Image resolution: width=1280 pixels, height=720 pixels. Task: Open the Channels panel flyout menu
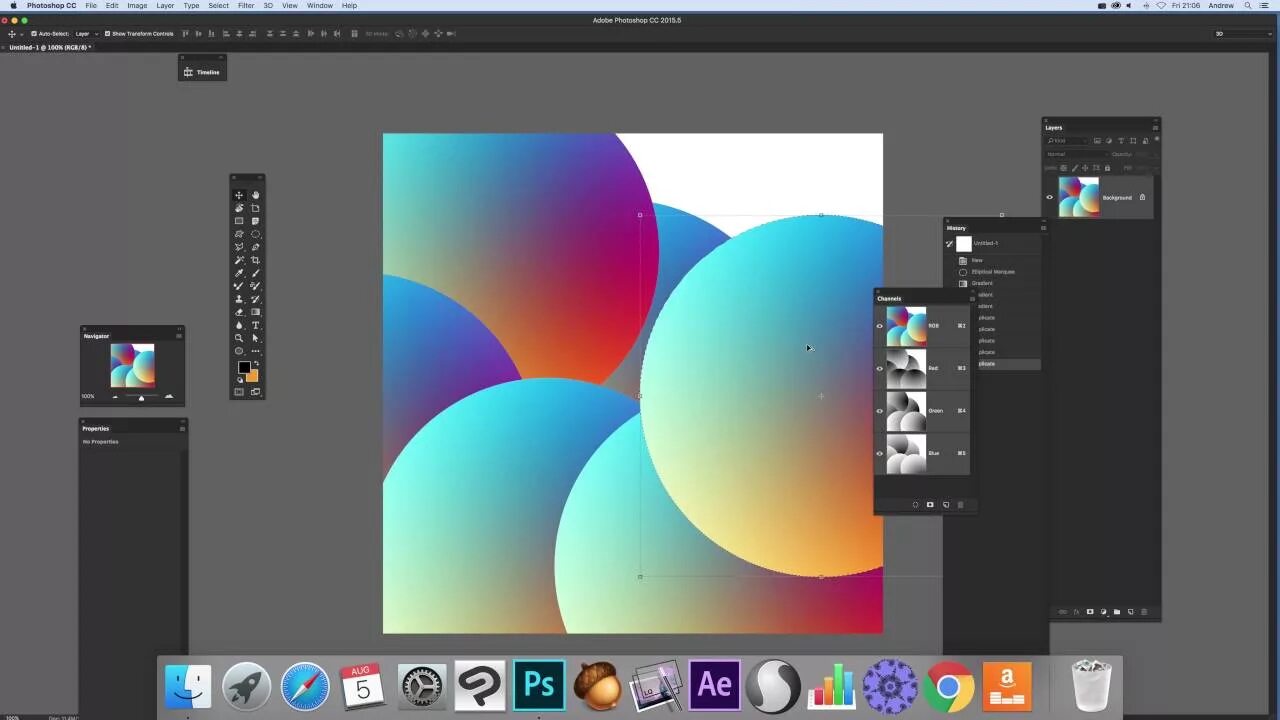[x=971, y=298]
